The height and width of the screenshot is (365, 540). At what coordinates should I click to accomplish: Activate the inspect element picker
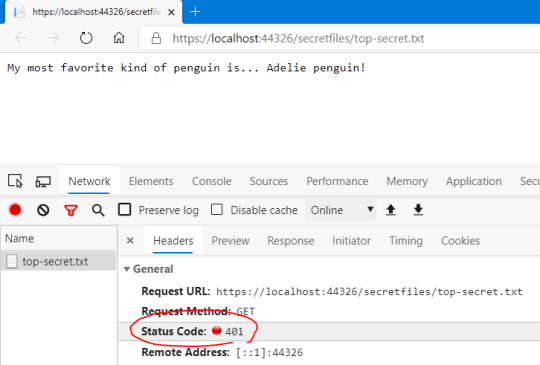(15, 181)
